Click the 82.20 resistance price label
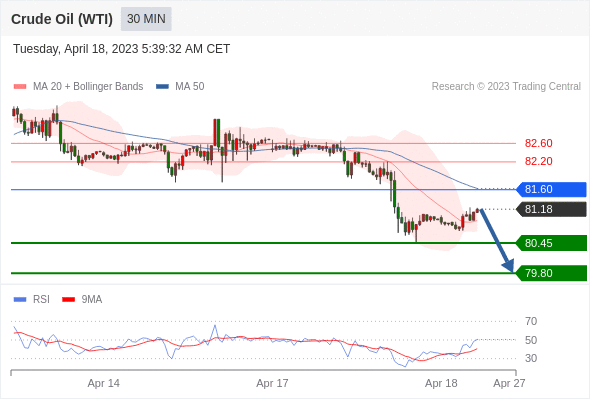 [538, 161]
